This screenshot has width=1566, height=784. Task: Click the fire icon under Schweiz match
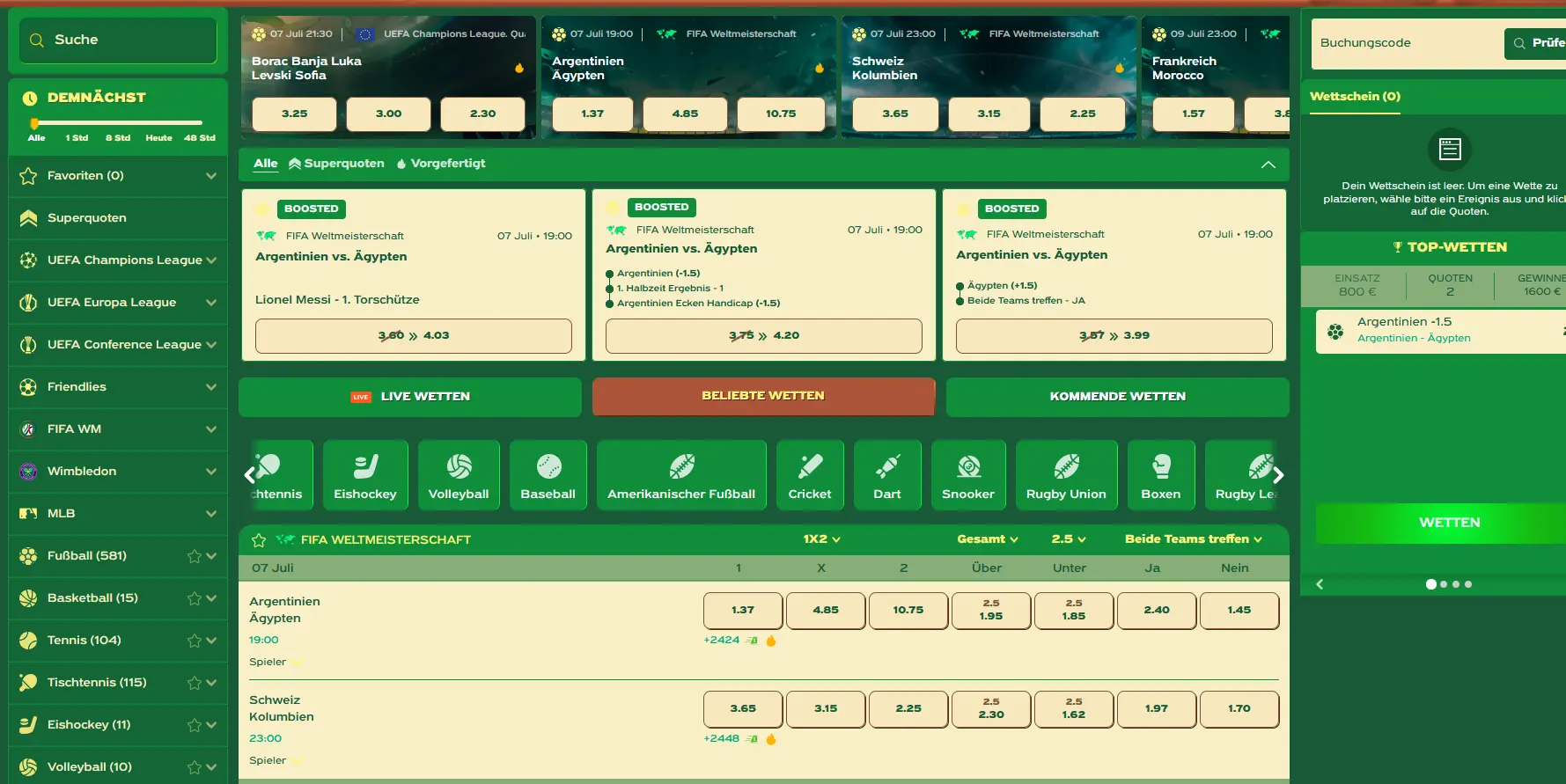(x=771, y=739)
